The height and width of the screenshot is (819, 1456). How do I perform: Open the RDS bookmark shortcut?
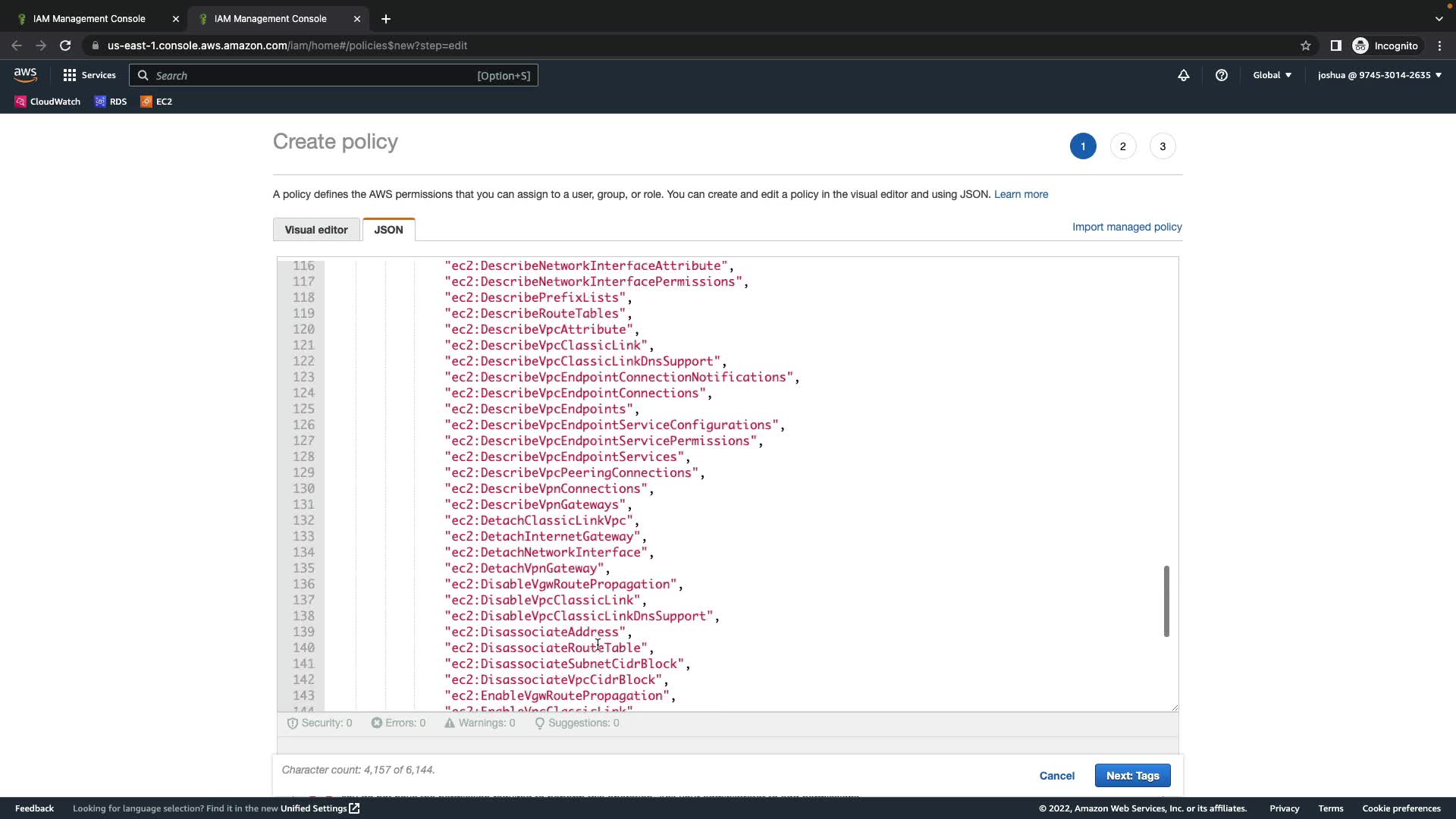tap(111, 102)
